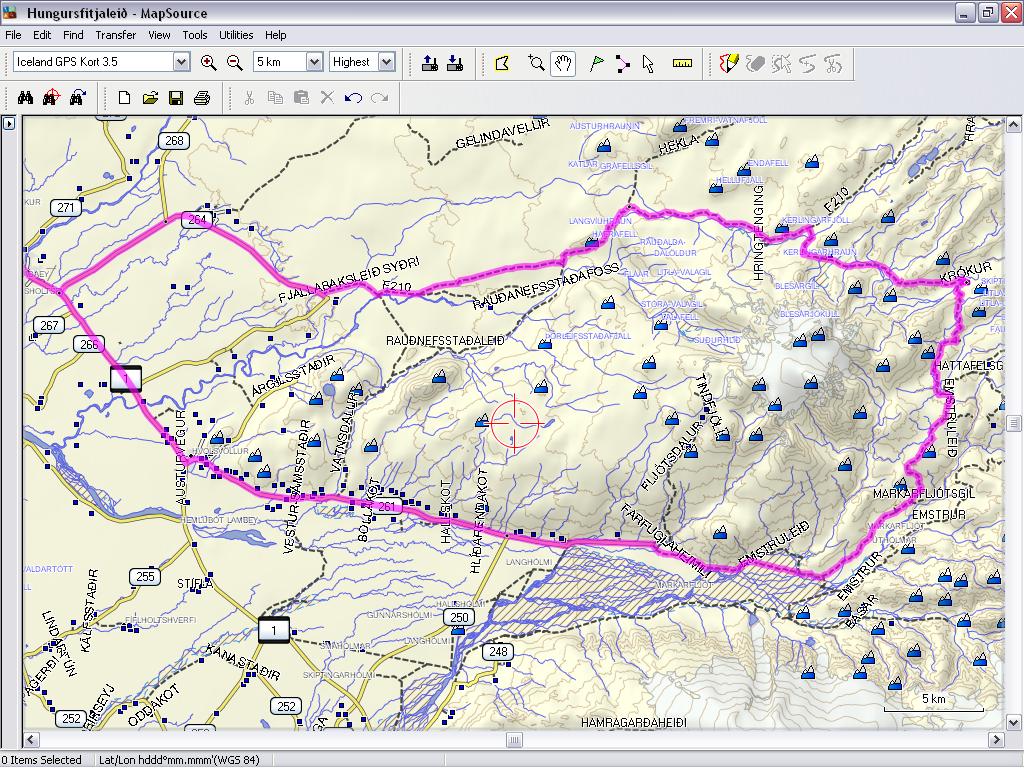
Task: Open the Utilities menu
Action: click(x=236, y=35)
